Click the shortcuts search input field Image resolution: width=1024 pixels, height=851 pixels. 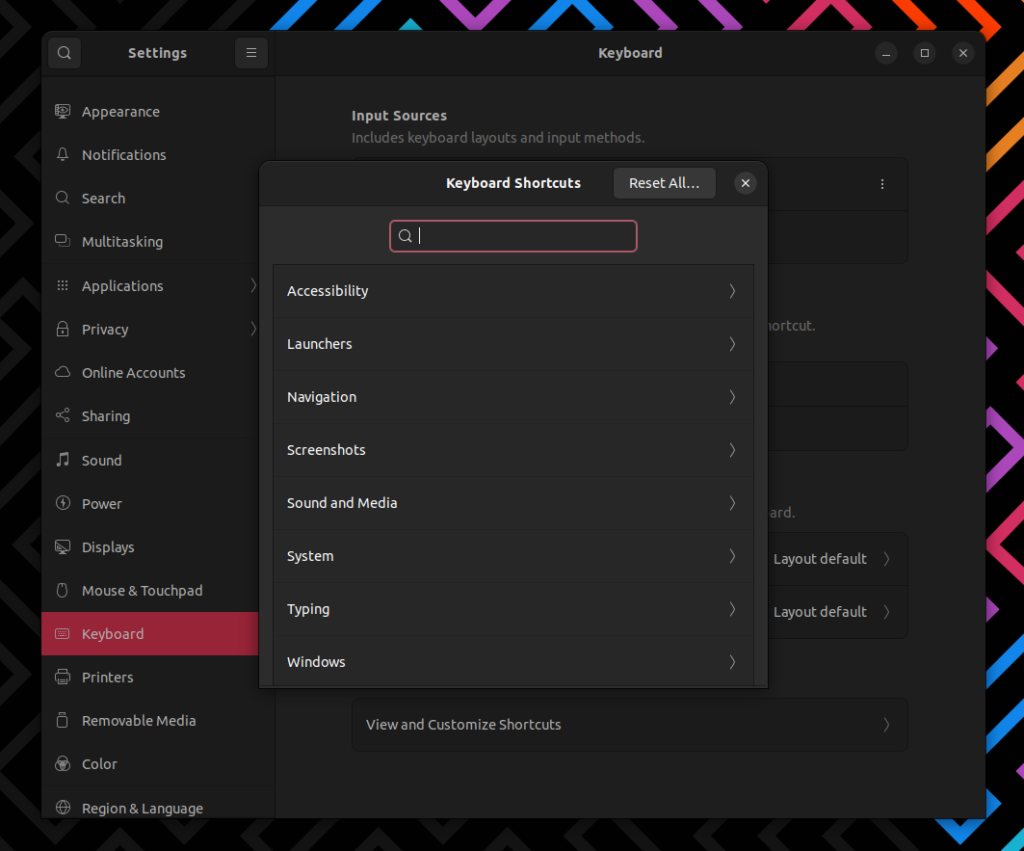[513, 236]
